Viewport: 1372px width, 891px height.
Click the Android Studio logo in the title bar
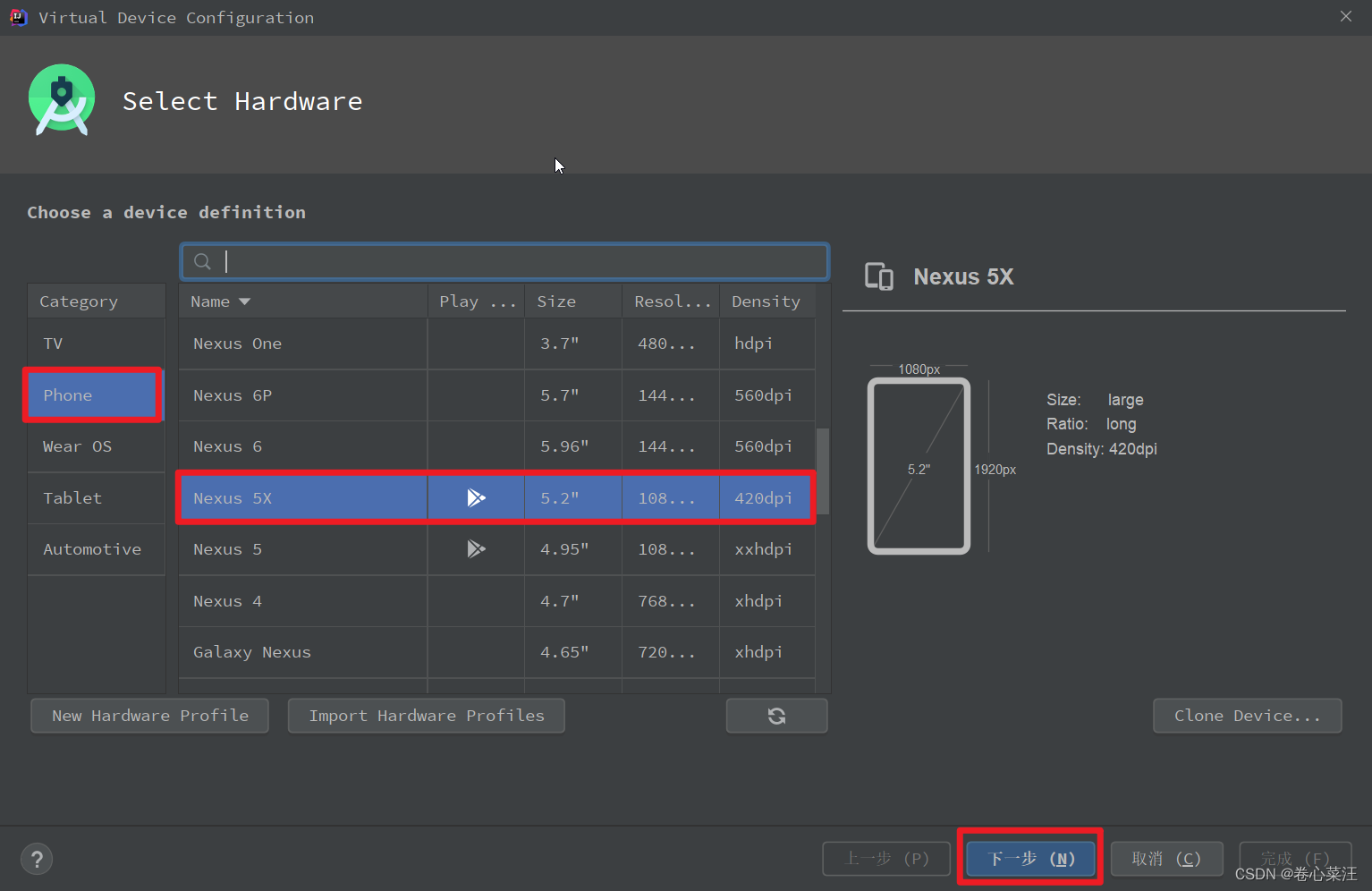point(19,17)
